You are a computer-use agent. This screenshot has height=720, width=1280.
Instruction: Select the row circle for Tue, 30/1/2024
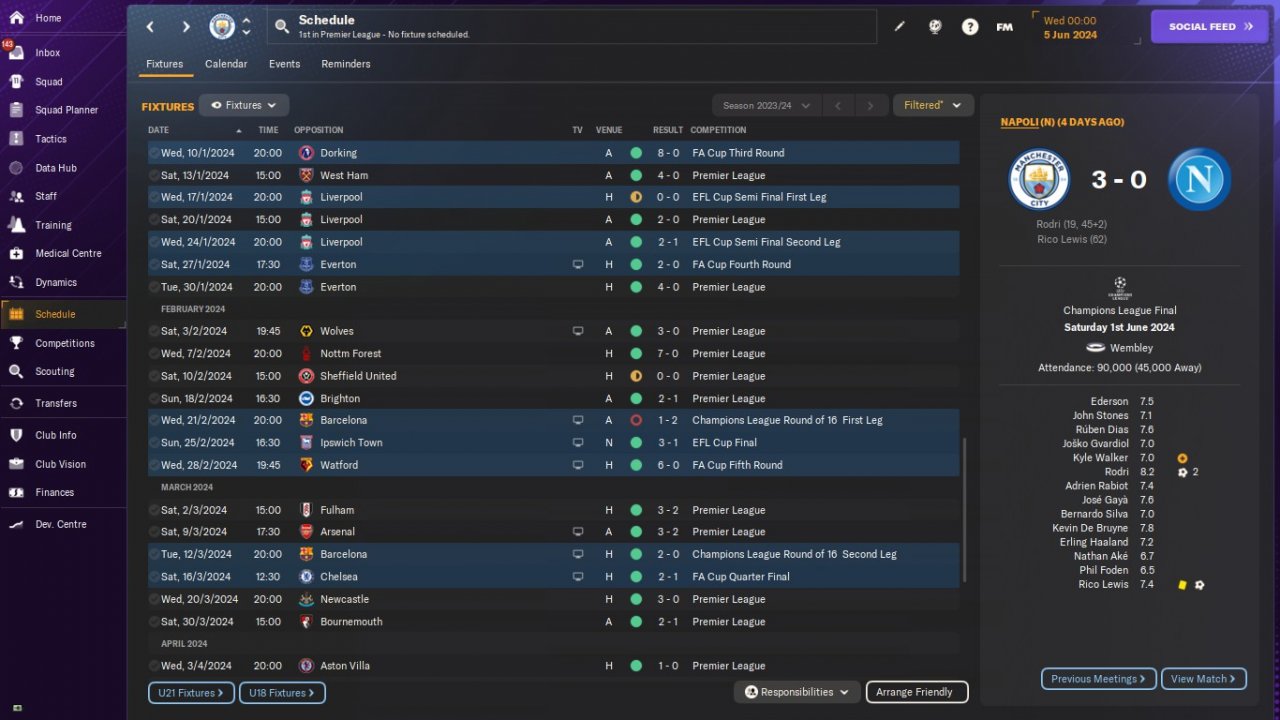coord(154,287)
